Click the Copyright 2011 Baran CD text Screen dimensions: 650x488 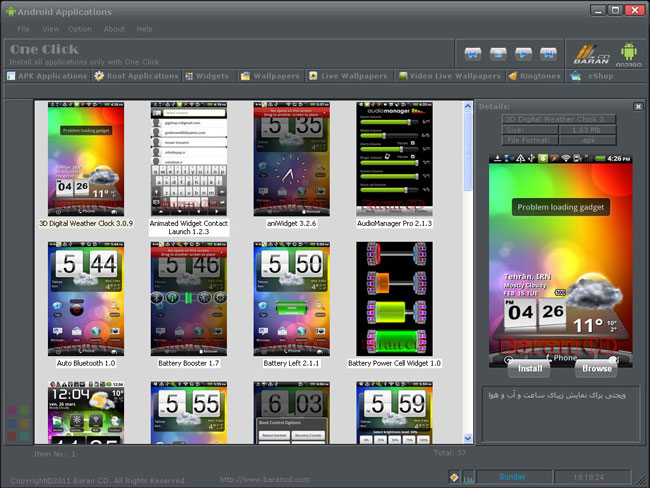[98, 481]
